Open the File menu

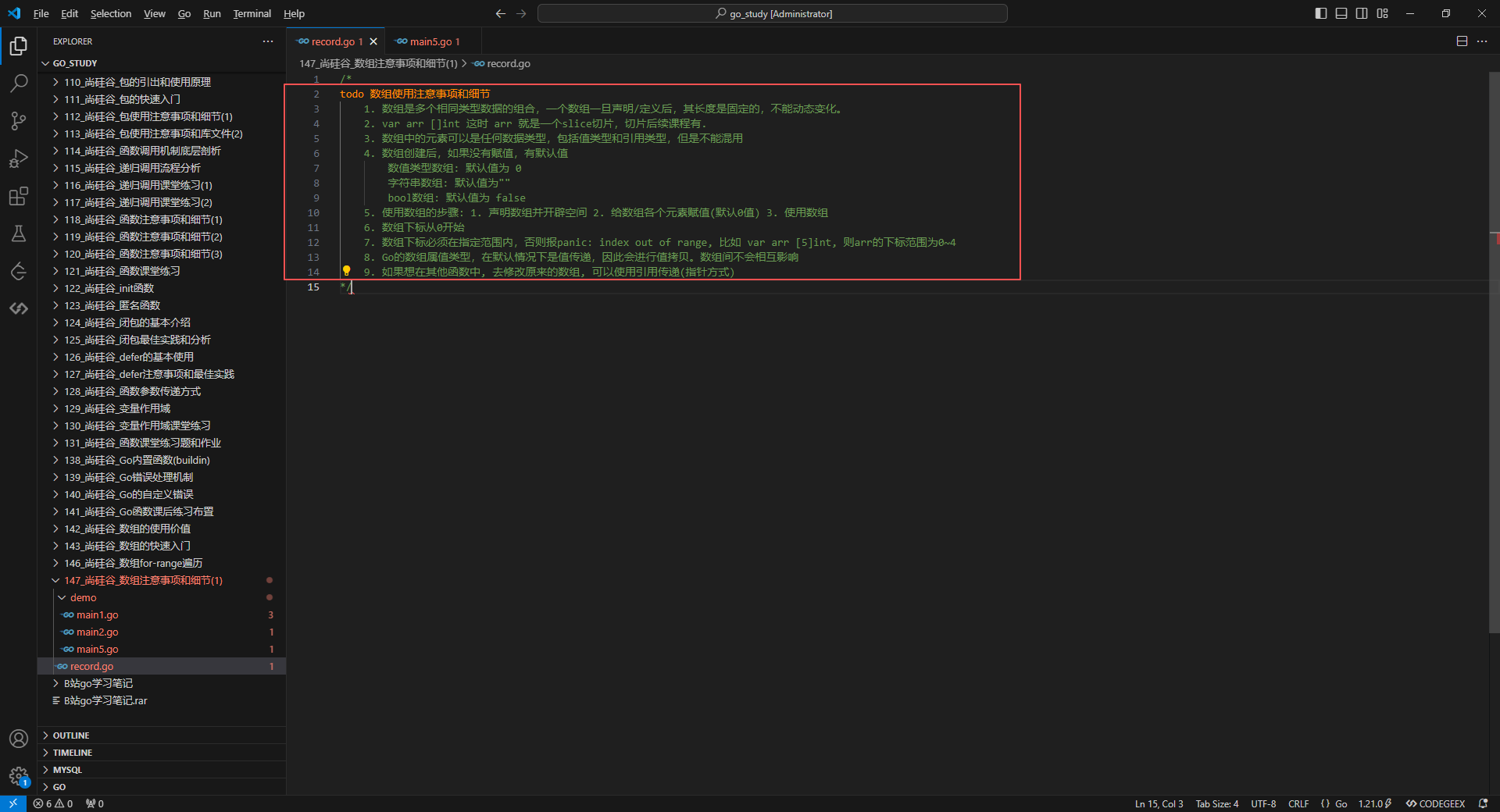tap(41, 13)
